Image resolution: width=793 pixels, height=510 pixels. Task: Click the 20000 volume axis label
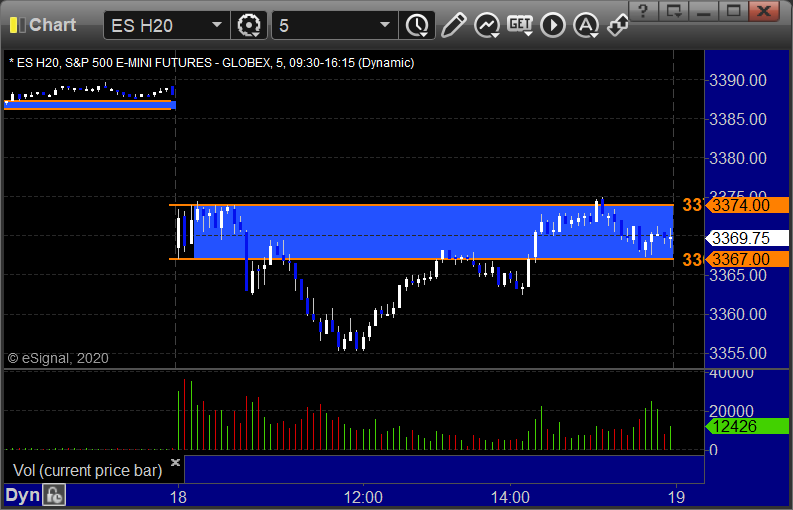pos(731,411)
